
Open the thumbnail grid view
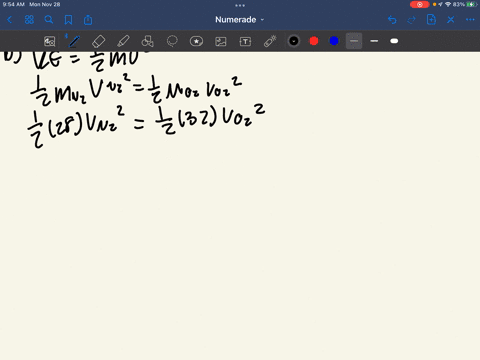point(29,20)
